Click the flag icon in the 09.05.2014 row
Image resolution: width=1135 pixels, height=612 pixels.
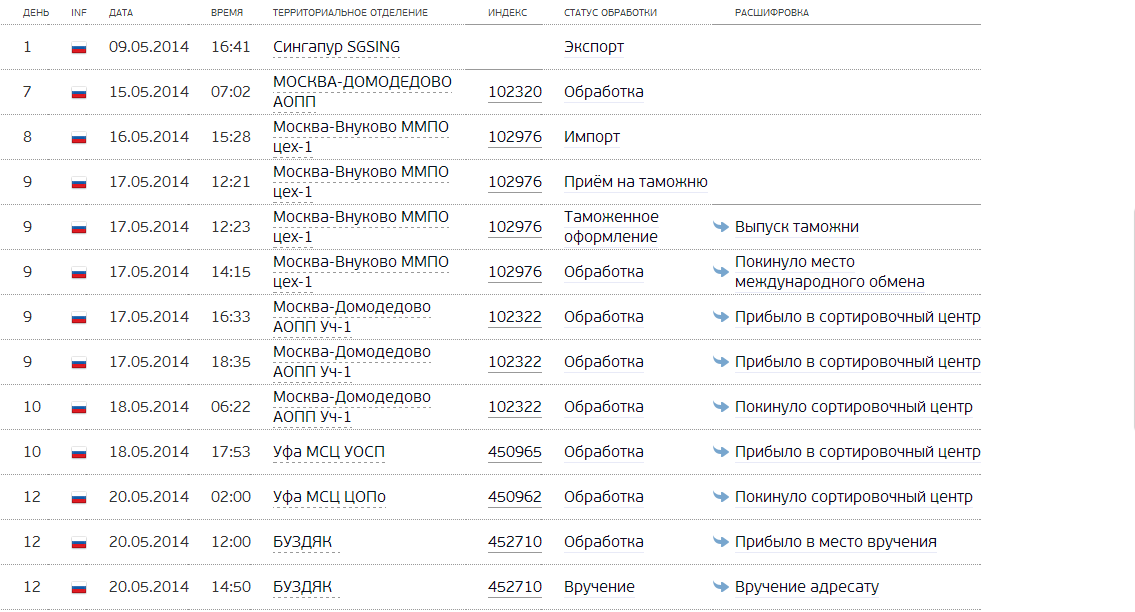point(79,48)
